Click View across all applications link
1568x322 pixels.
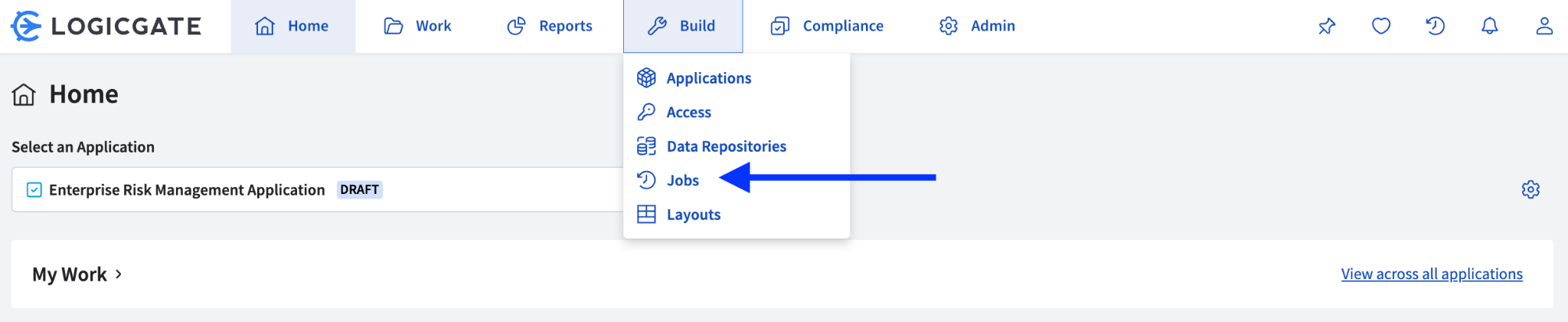1432,274
